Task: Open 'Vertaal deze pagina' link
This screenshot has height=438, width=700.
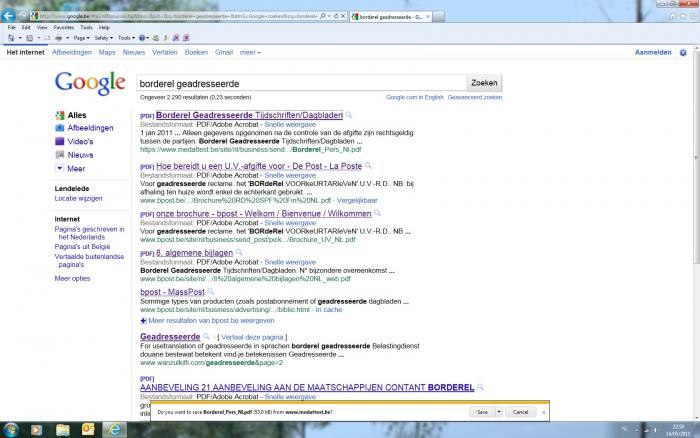Action: pos(252,337)
